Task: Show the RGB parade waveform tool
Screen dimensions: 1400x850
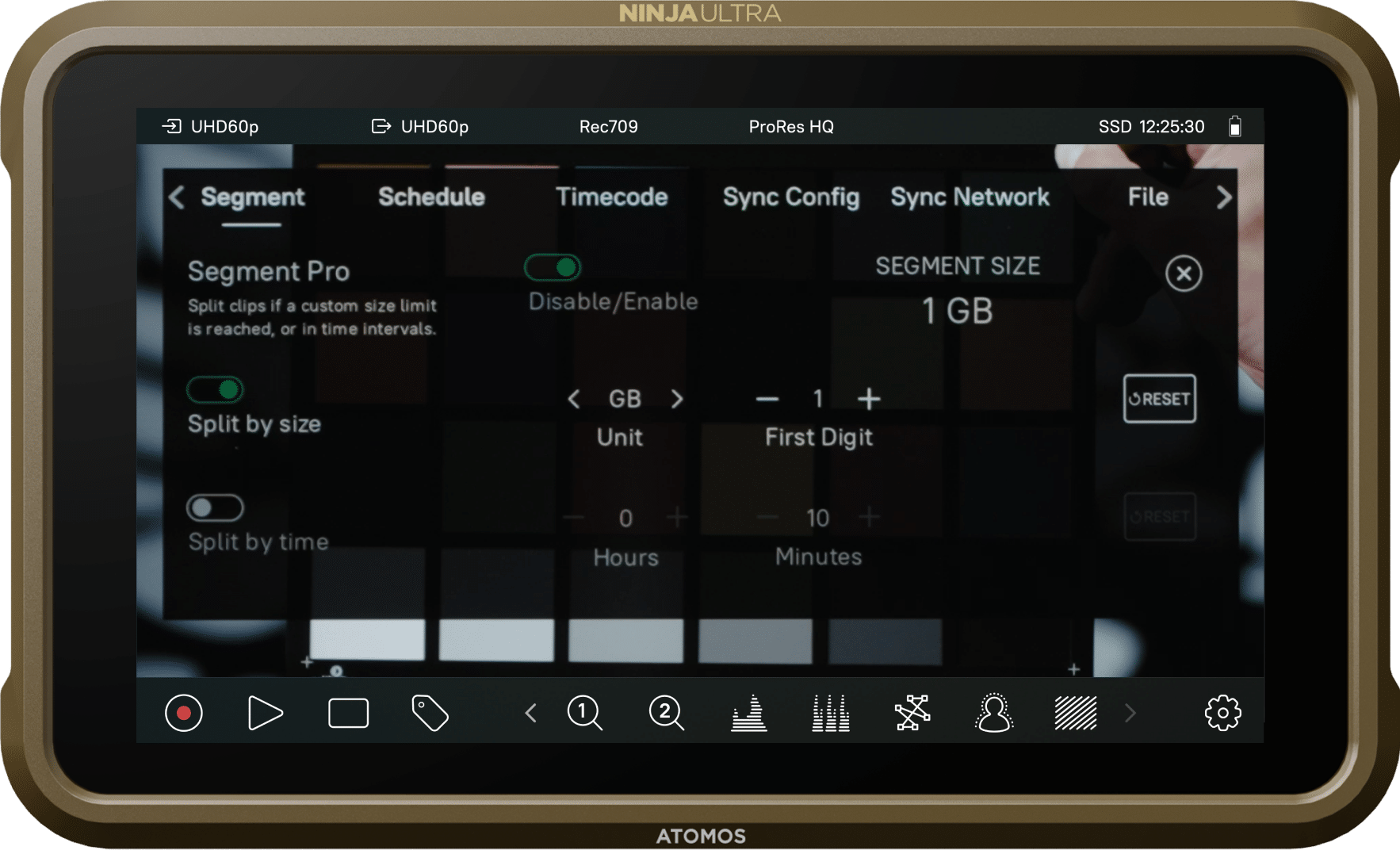Action: coord(830,713)
